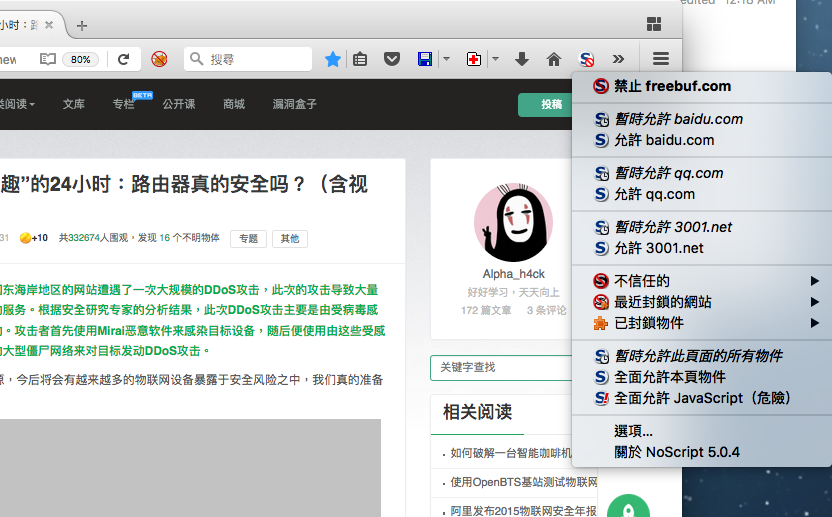832x517 pixels.
Task: Click the 相关阅读 section heading
Action: tap(478, 412)
